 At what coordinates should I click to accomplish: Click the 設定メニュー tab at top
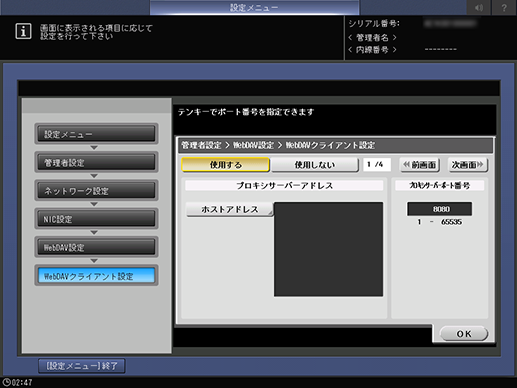pyautogui.click(x=254, y=7)
